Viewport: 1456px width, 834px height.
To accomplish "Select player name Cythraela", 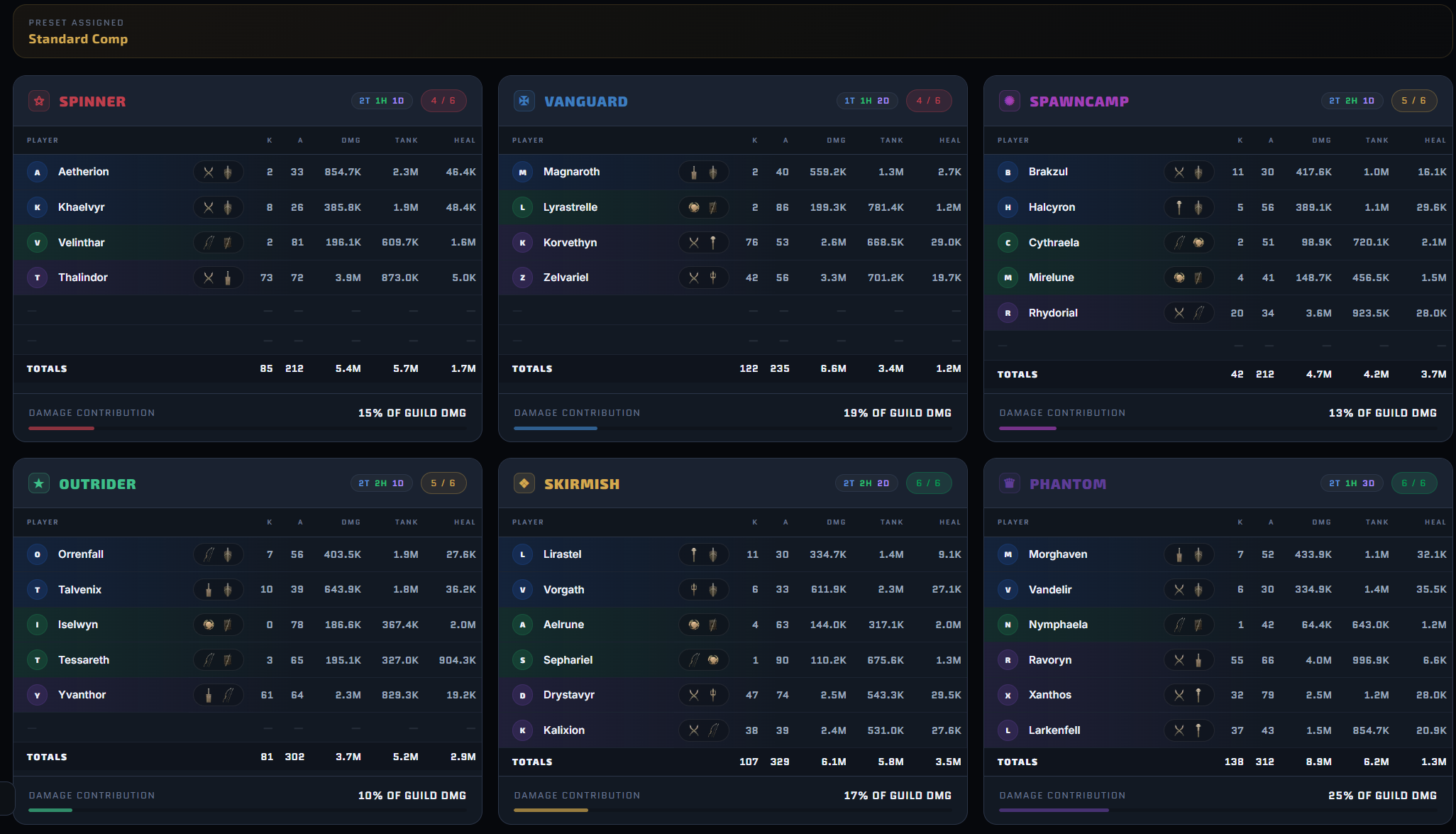I will [x=1054, y=243].
